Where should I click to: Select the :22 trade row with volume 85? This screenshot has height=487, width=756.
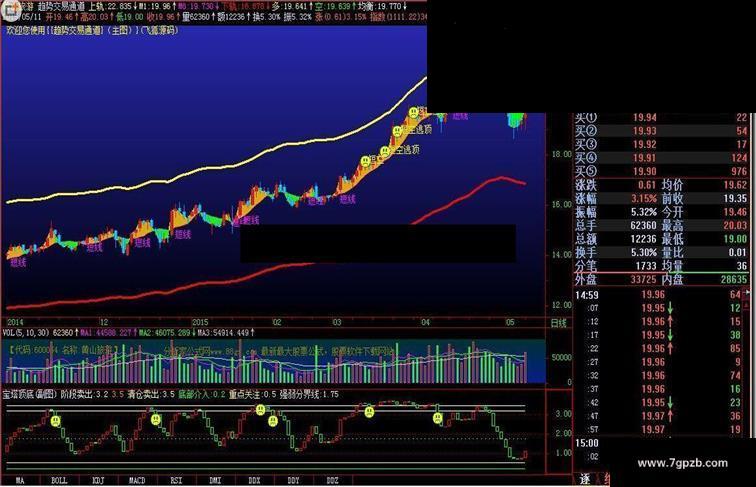659,349
